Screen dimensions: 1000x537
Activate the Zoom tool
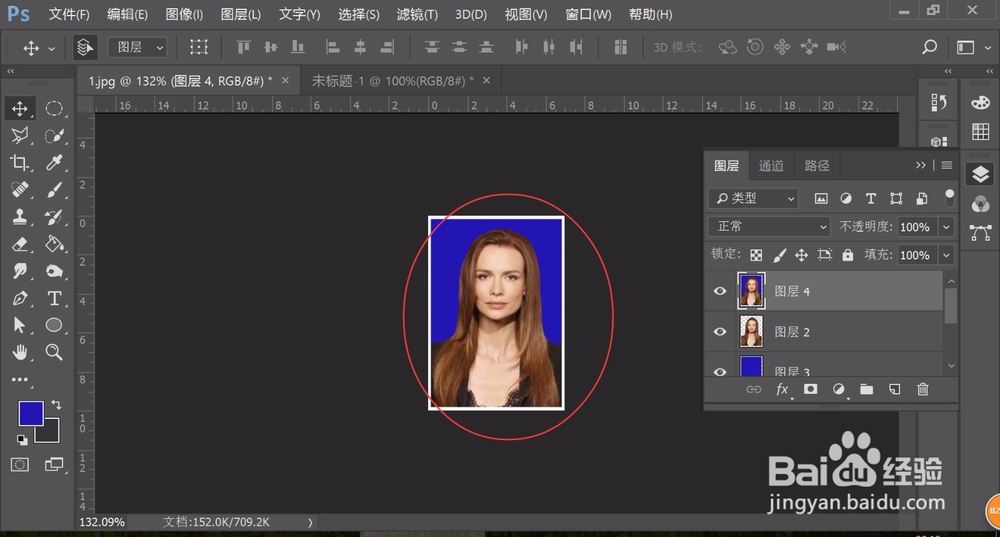54,352
